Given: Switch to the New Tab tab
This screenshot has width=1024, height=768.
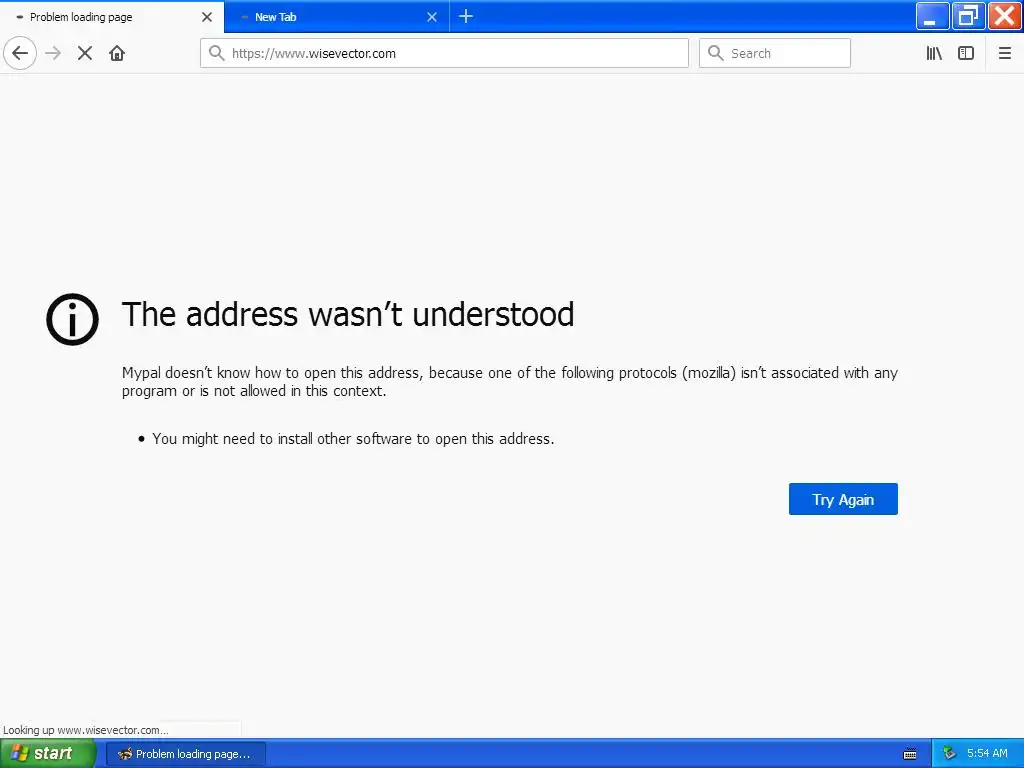Looking at the screenshot, I should coord(336,17).
